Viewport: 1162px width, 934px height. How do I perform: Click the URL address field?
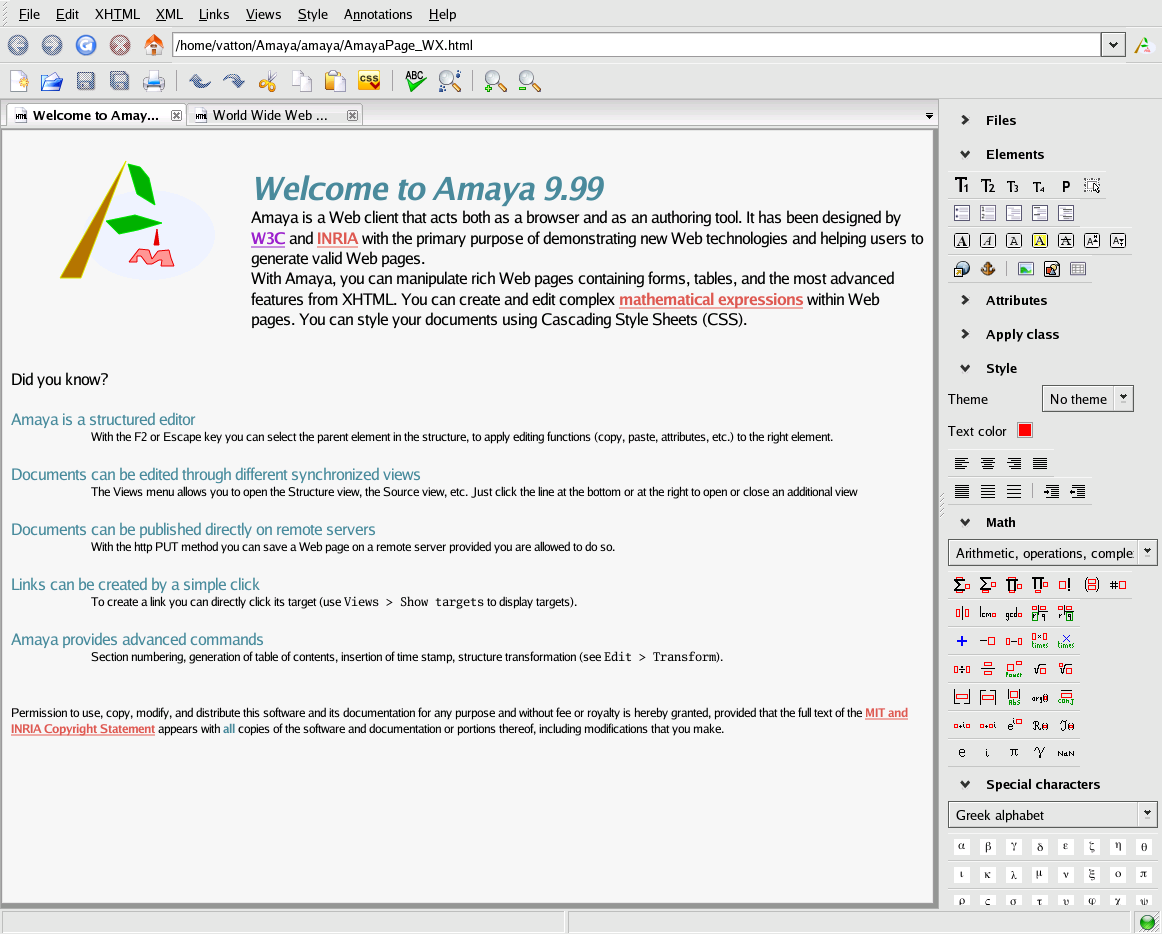pyautogui.click(x=637, y=45)
